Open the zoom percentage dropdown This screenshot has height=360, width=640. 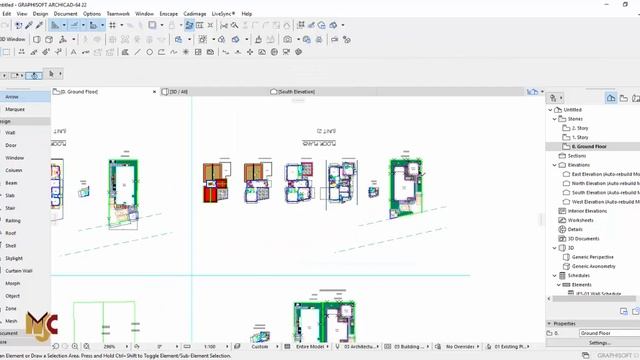[x=127, y=347]
